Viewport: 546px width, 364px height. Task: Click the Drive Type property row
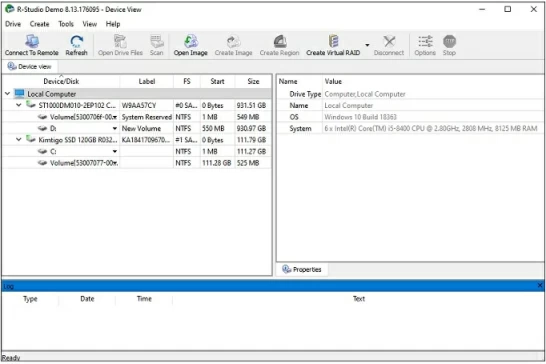pyautogui.click(x=410, y=94)
